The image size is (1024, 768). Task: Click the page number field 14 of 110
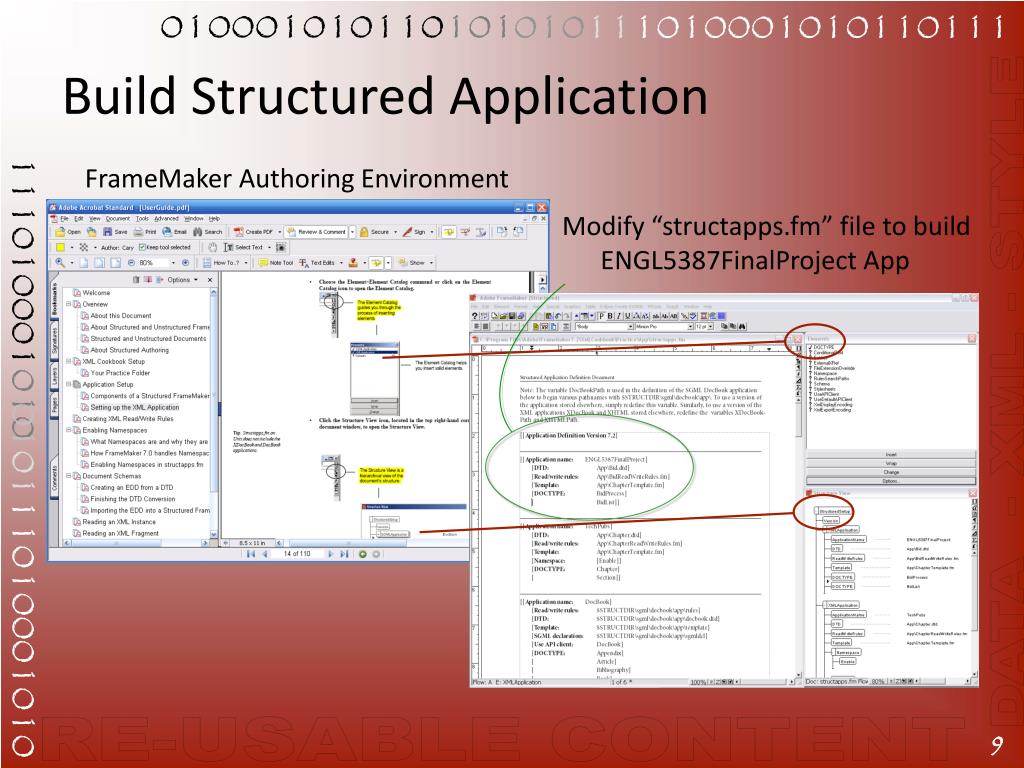[x=296, y=554]
